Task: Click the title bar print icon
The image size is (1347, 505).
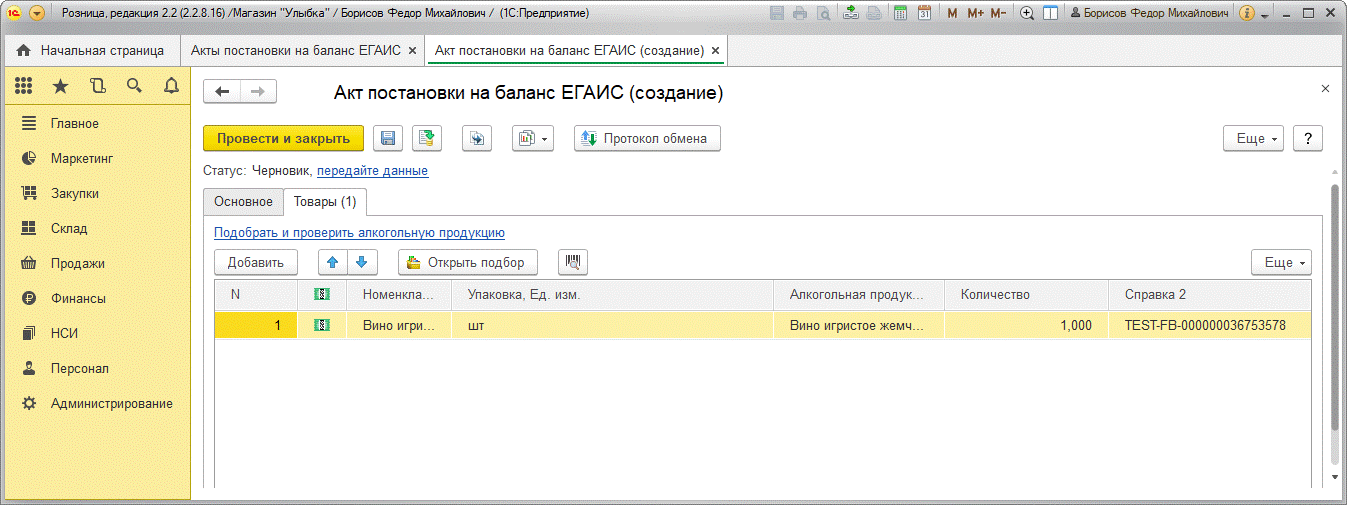Action: [x=800, y=13]
